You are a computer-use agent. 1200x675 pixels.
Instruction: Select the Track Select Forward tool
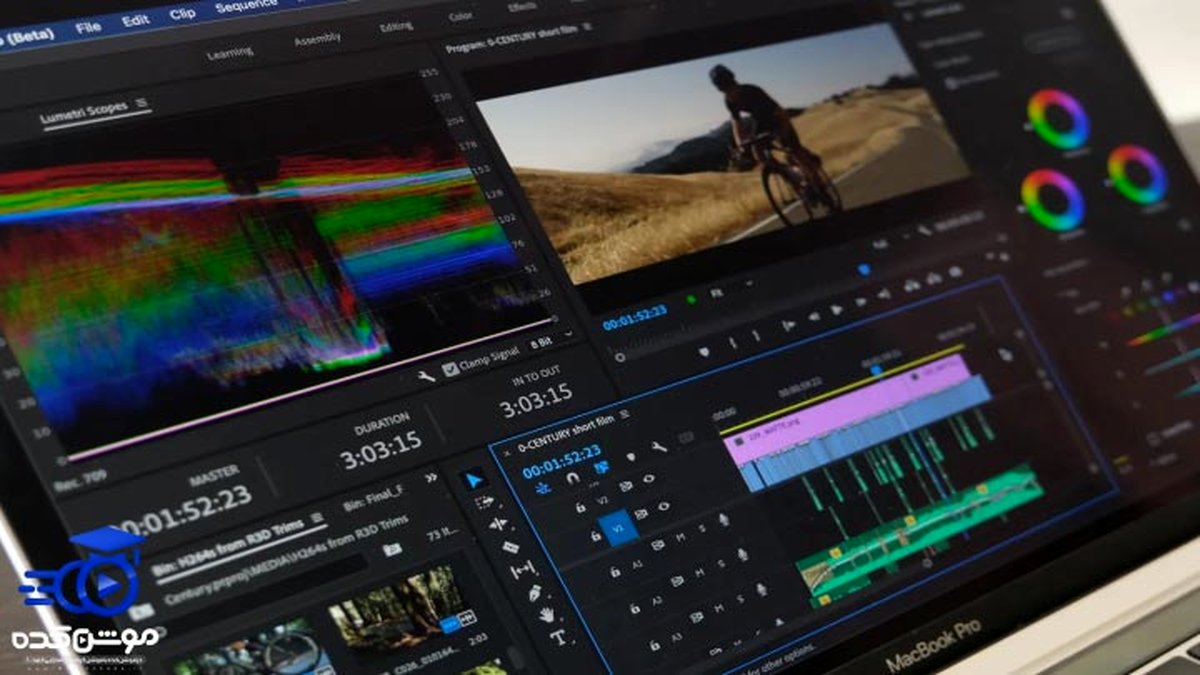(x=485, y=502)
